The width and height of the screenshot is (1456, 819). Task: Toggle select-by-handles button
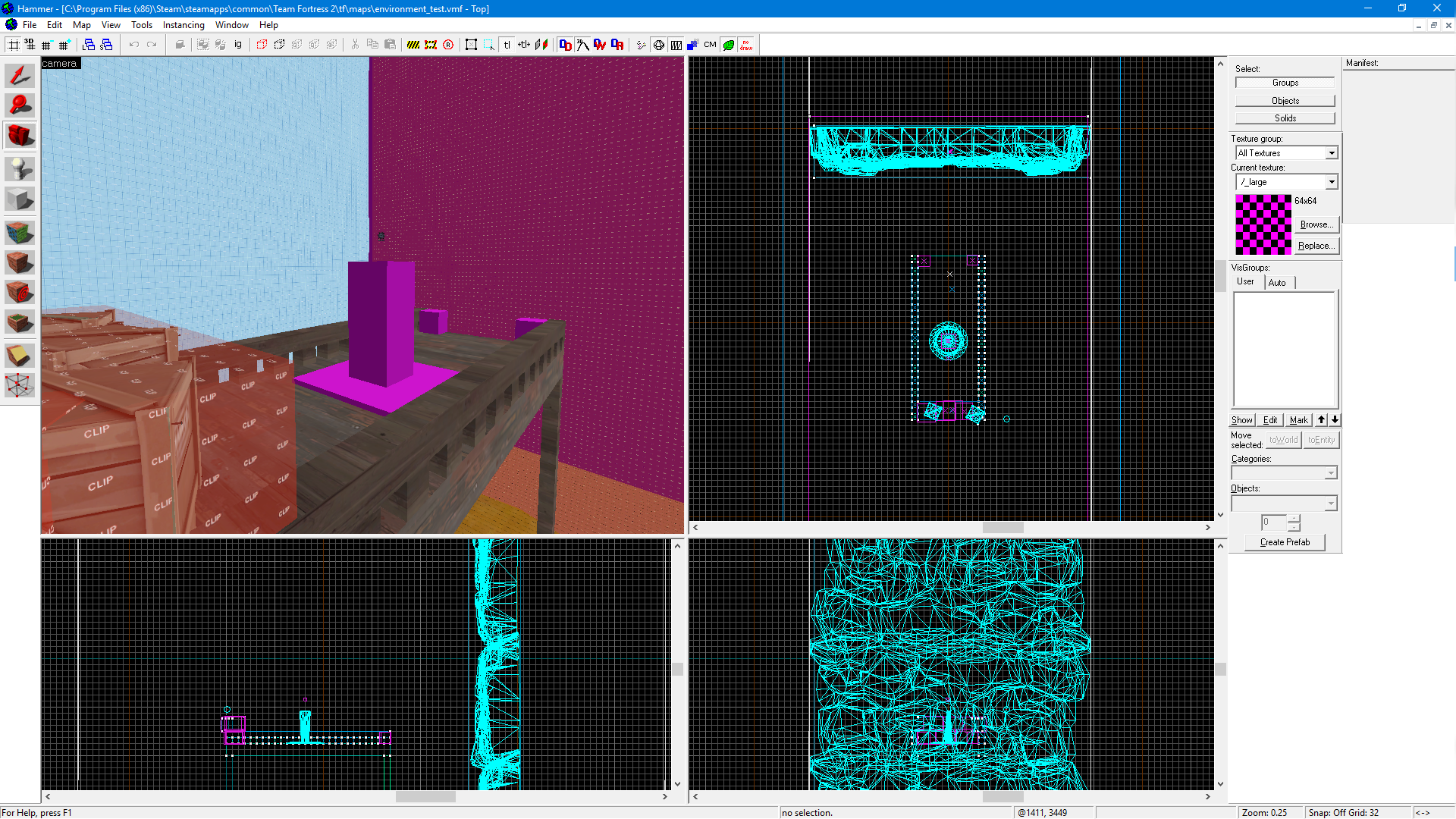(x=471, y=45)
